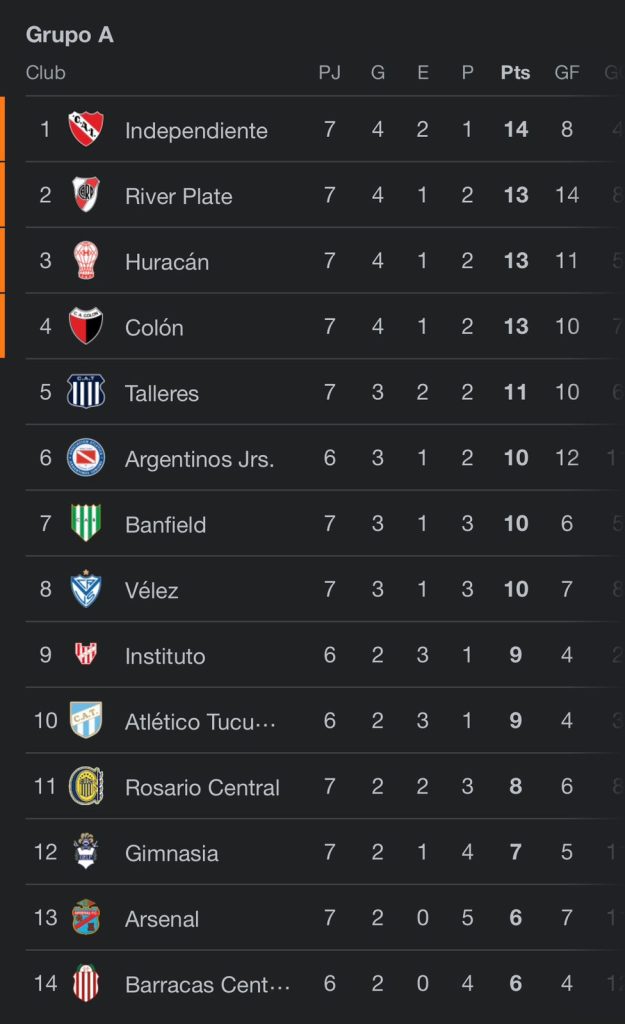
Task: Click the Vélez blue V crest
Action: (86, 588)
